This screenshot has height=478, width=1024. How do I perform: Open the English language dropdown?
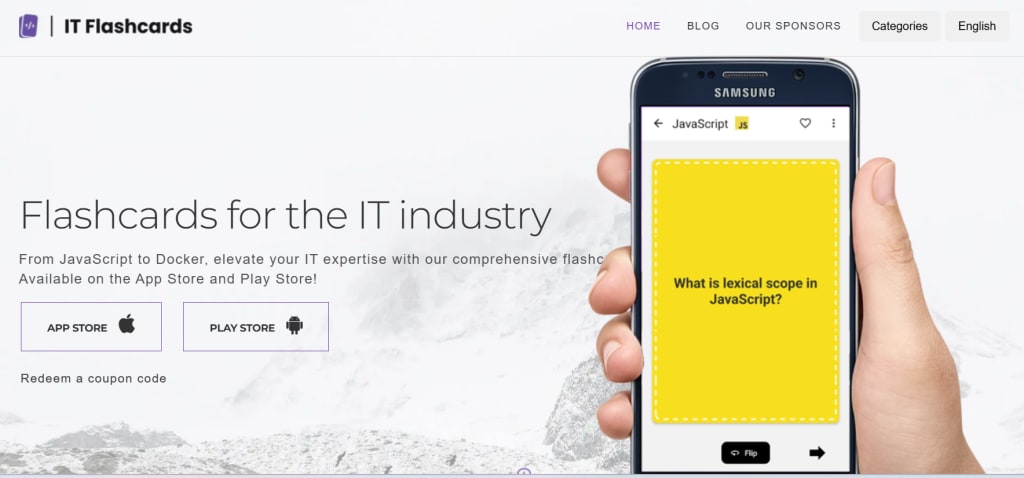pyautogui.click(x=977, y=26)
